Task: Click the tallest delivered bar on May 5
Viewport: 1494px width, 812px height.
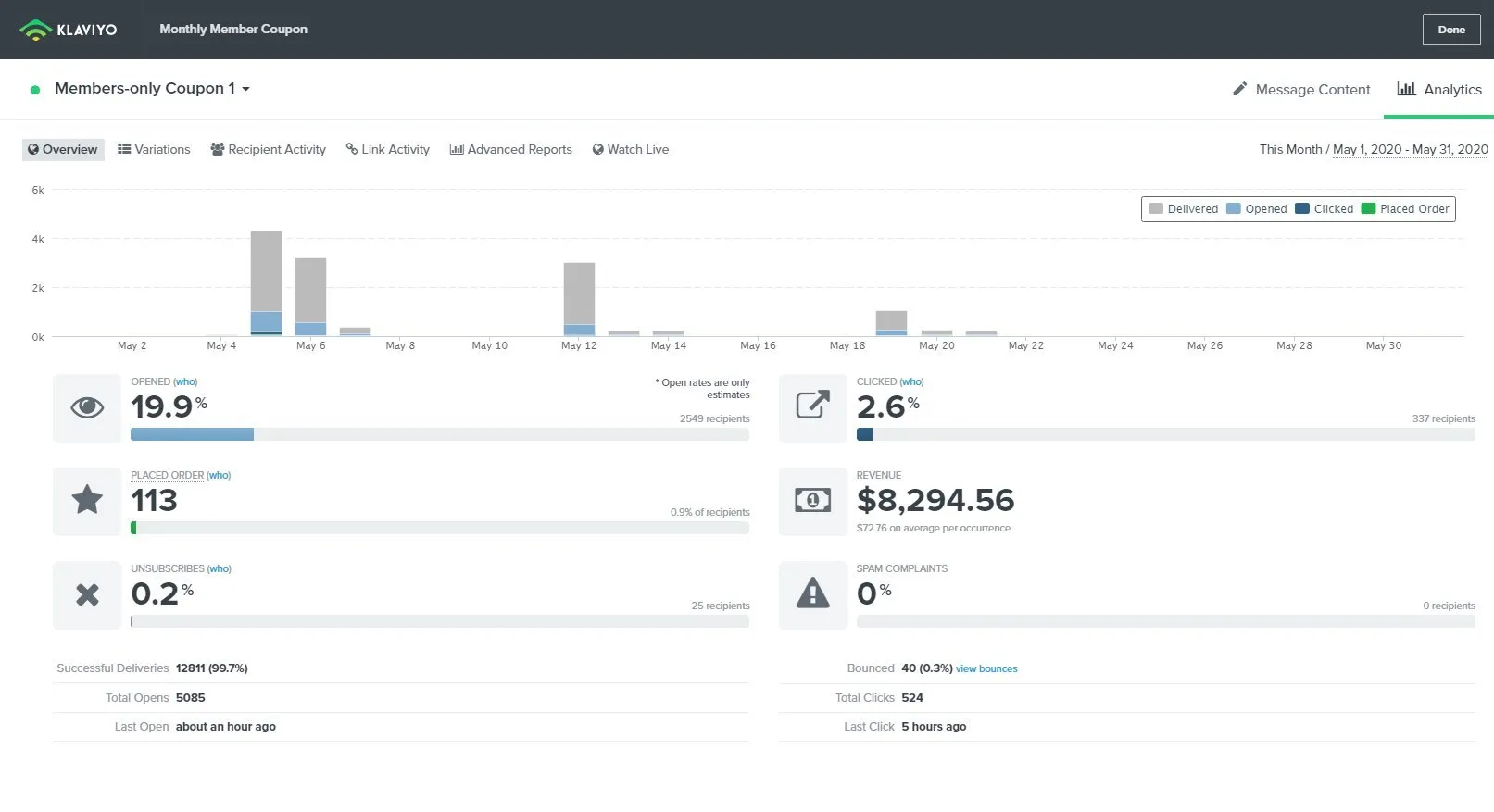Action: click(x=266, y=270)
